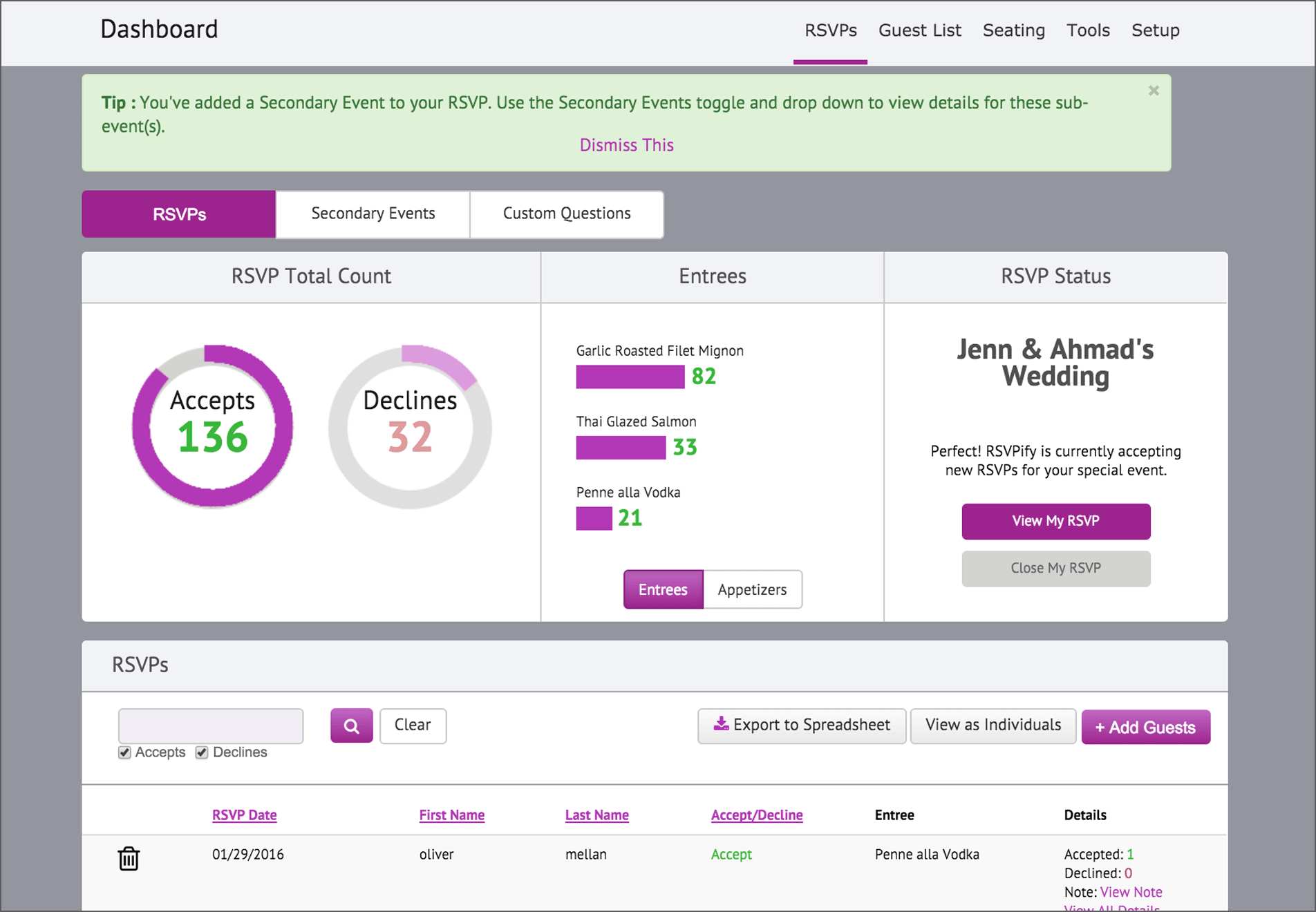Toggle the Accepts filter checkbox

tap(124, 752)
